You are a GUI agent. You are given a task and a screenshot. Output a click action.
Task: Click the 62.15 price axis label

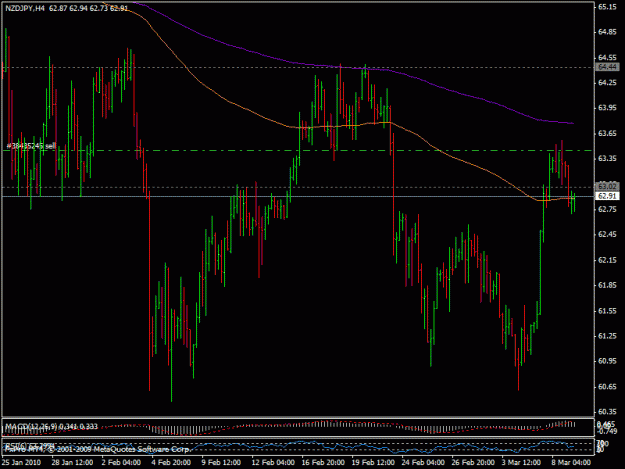(x=607, y=260)
